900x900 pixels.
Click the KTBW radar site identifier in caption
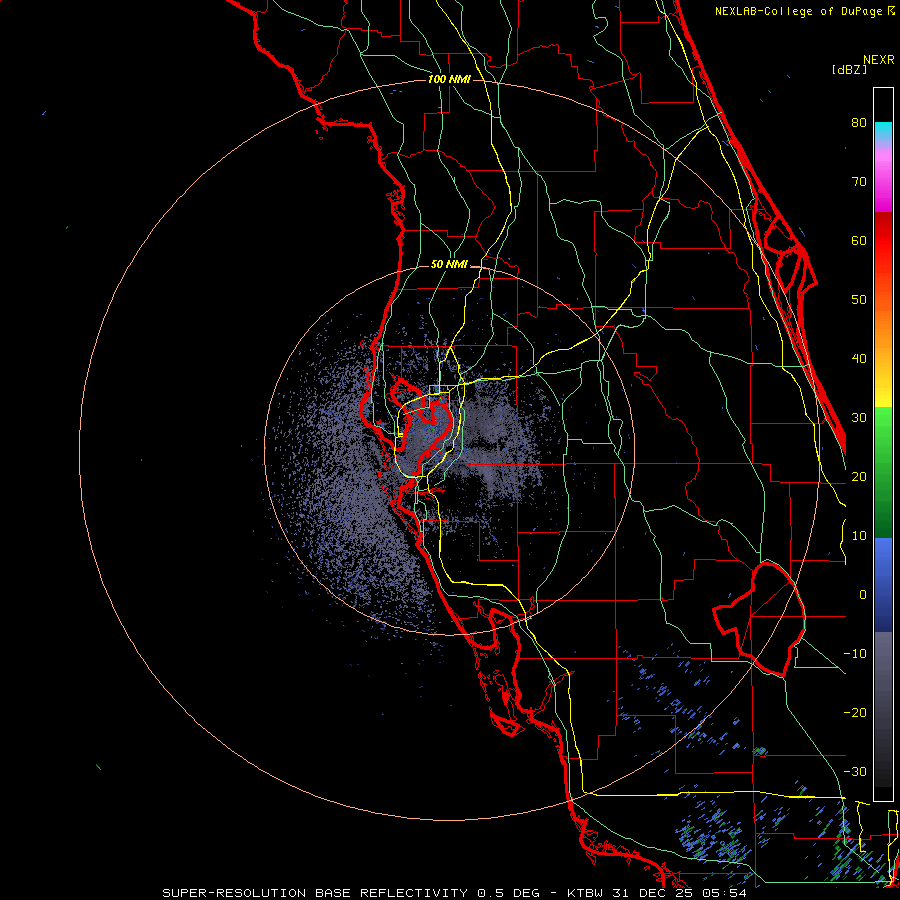tap(587, 893)
